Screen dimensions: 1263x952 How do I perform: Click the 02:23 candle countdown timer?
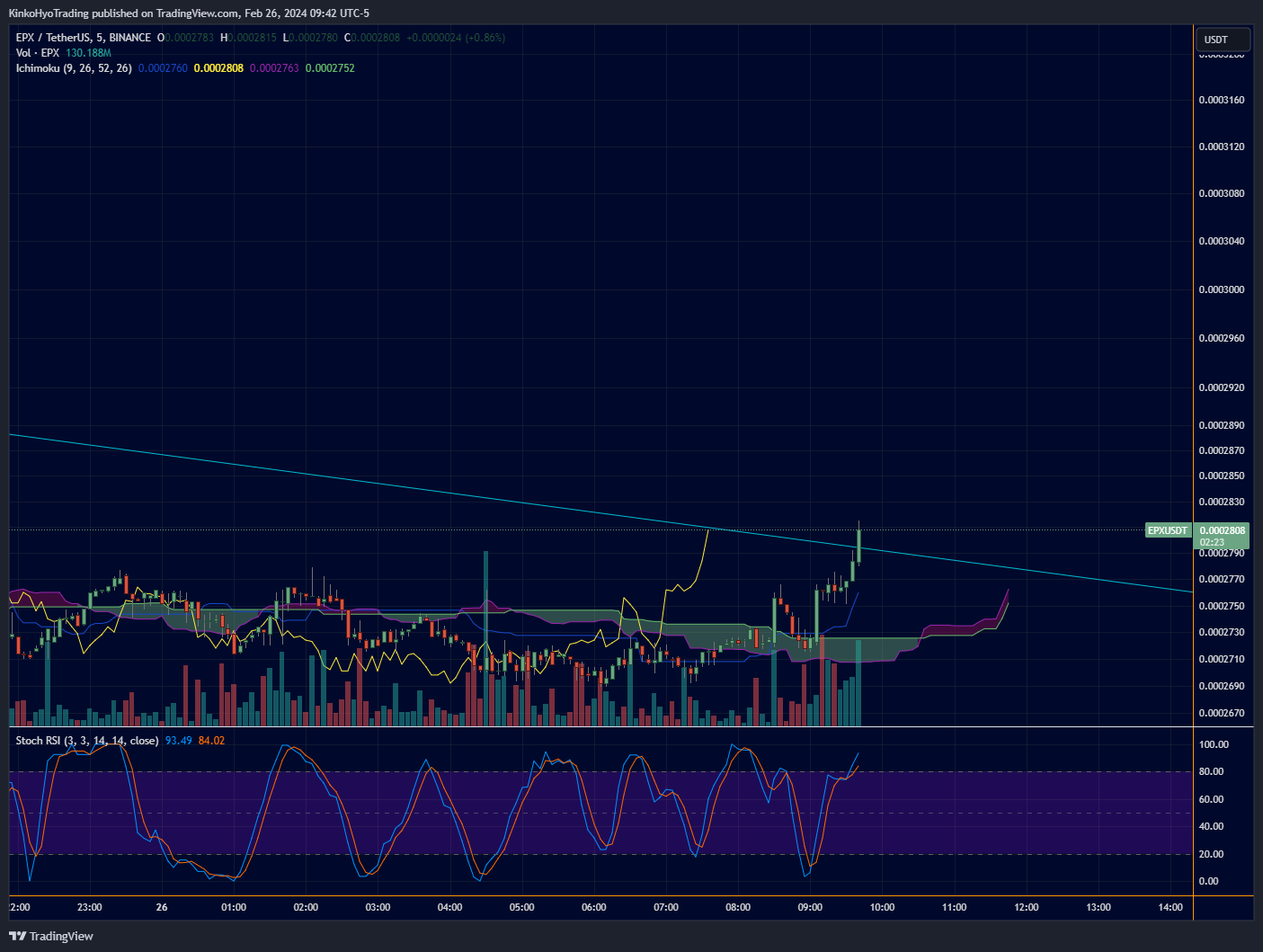coord(1212,542)
